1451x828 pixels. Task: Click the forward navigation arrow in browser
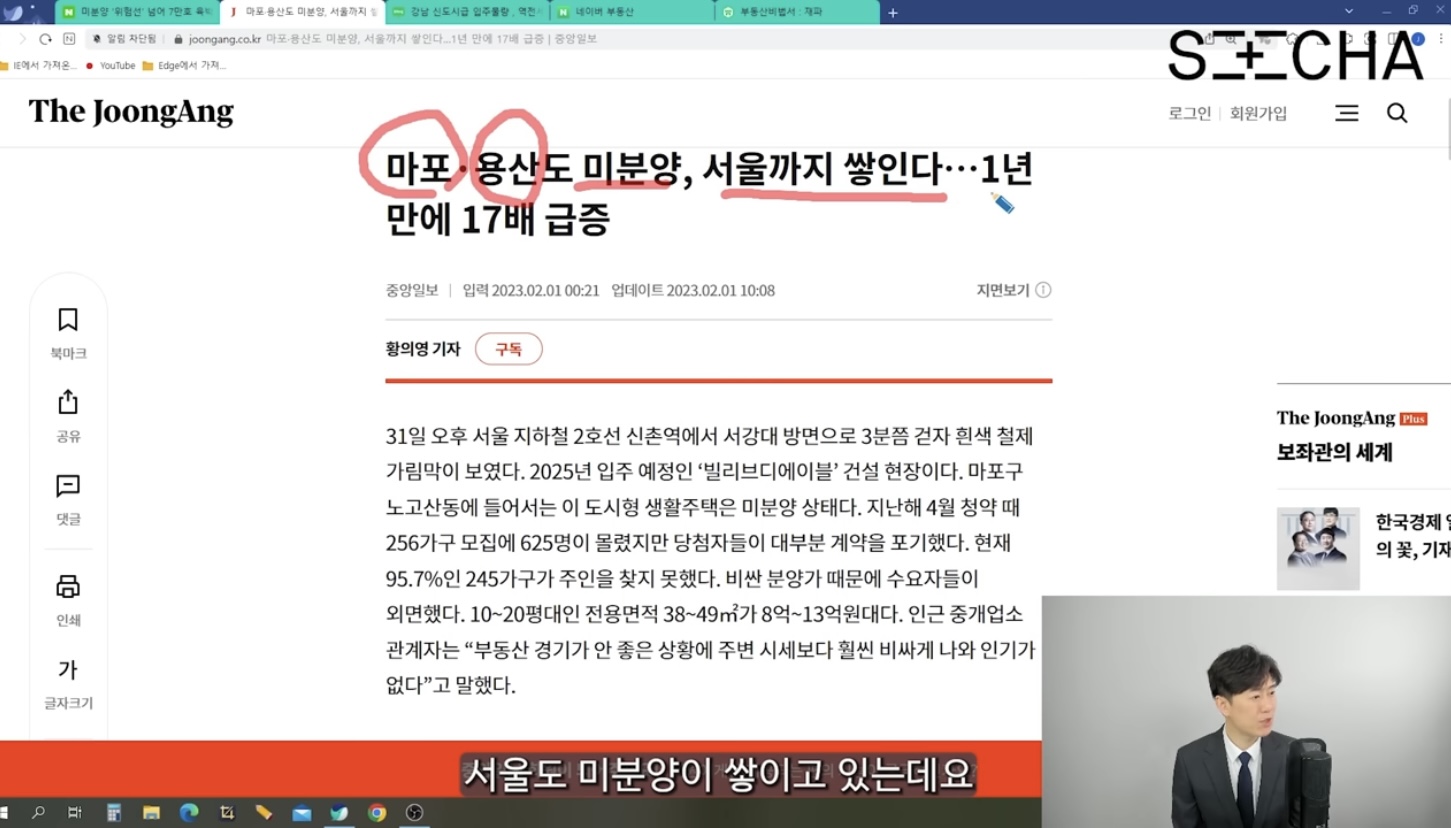22,39
